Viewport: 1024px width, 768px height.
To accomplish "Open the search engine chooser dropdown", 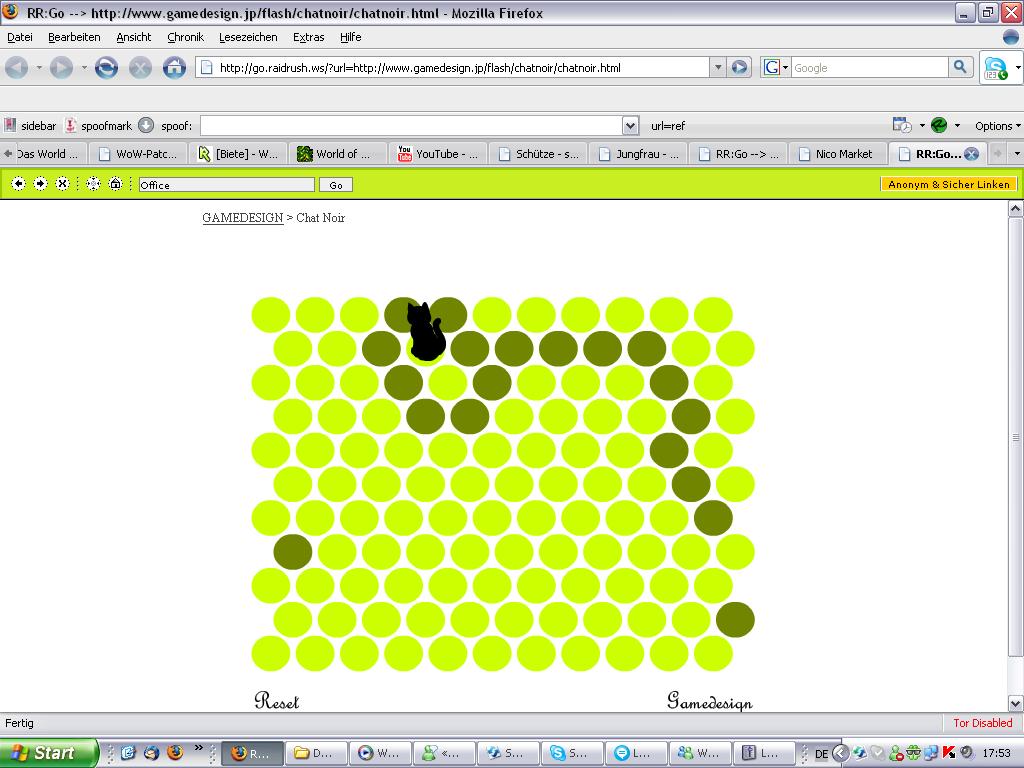I will pyautogui.click(x=785, y=67).
